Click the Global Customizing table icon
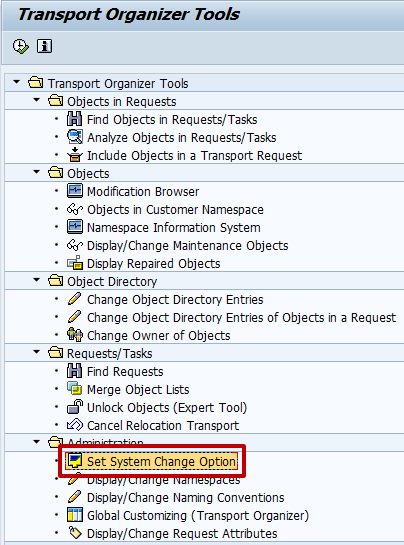The image size is (404, 545). tap(75, 515)
